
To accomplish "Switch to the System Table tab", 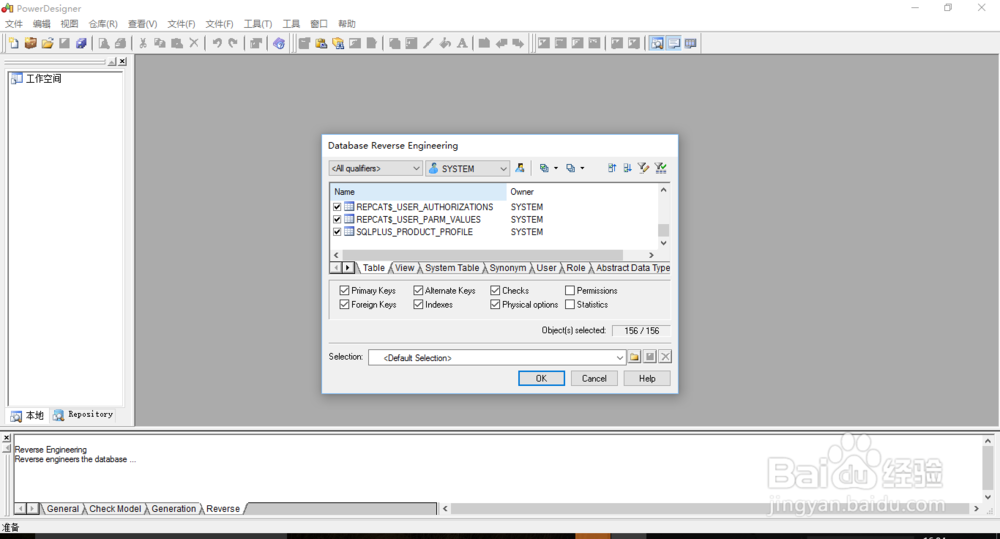I will pos(452,268).
